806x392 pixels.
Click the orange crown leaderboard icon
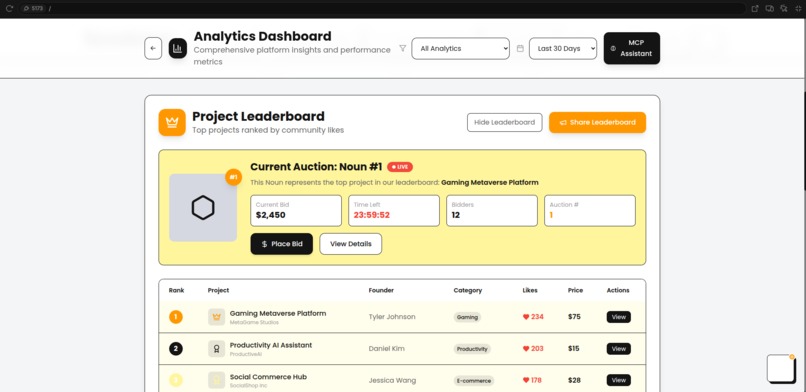172,122
